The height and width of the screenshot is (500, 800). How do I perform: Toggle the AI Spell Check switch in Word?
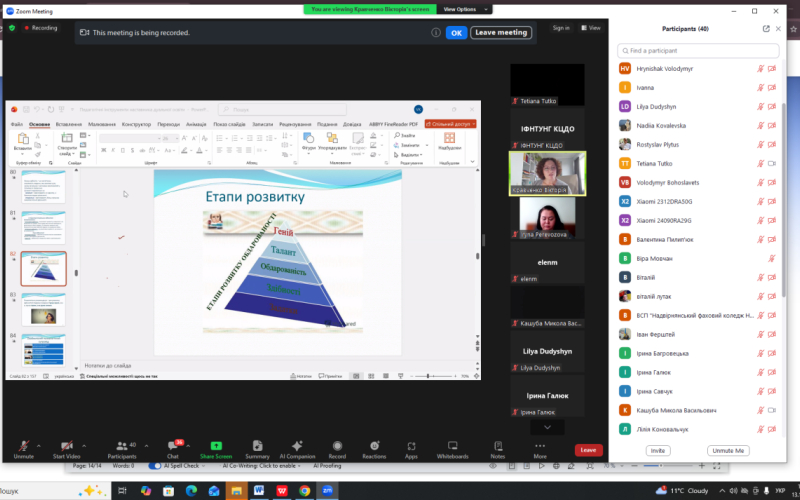click(155, 466)
